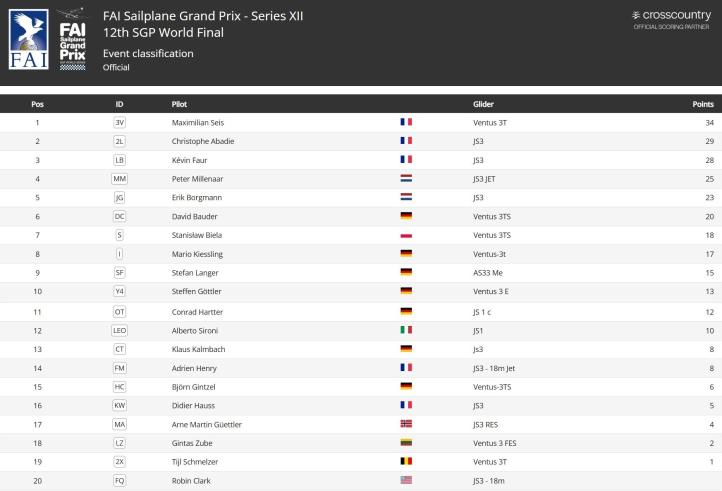Click the MM ID badge

tap(120, 178)
